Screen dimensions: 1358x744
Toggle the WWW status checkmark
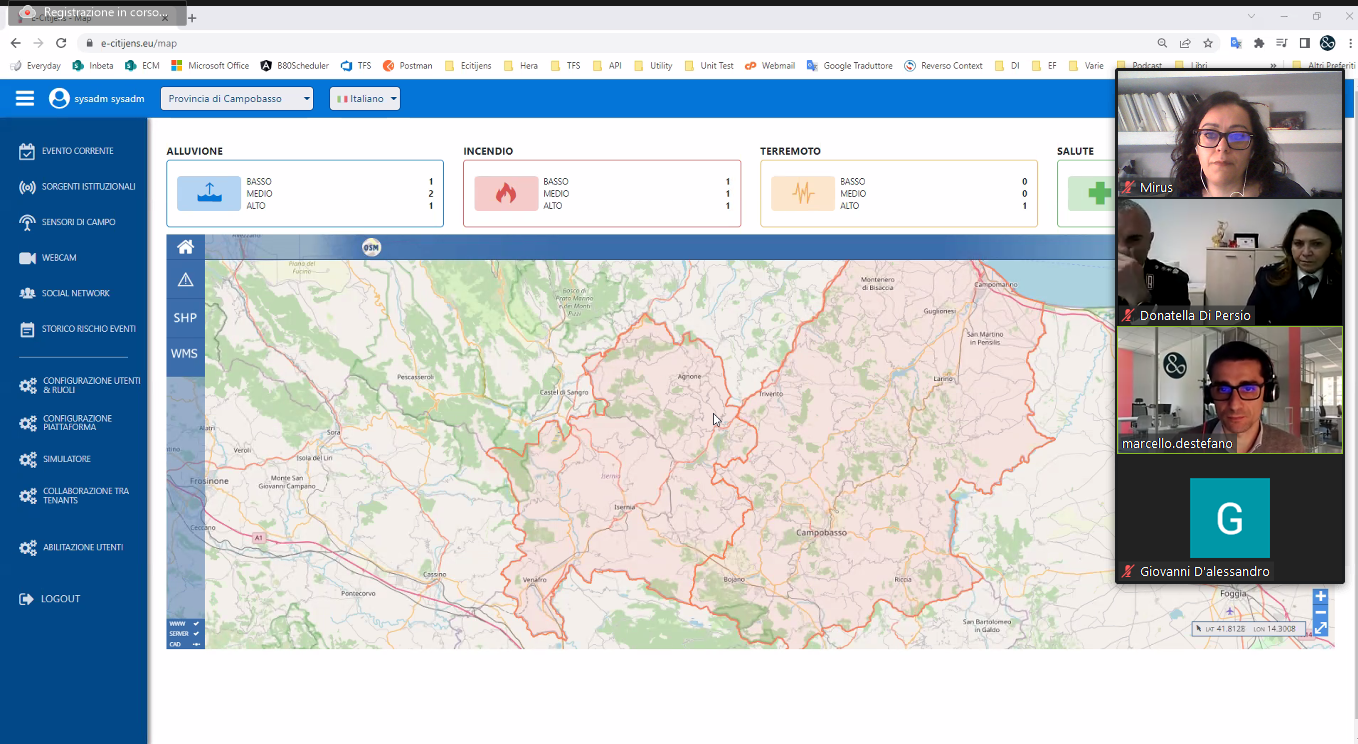pyautogui.click(x=196, y=623)
